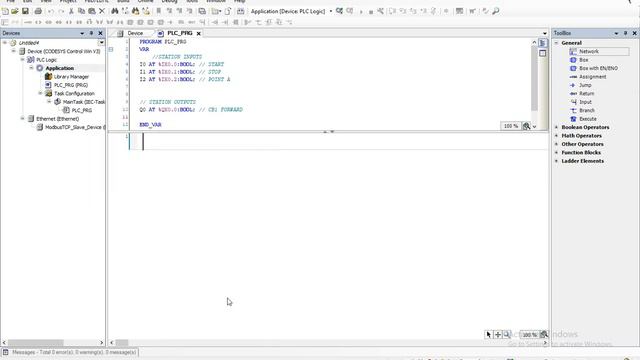The image size is (640, 360).
Task: Open the Application device selector dropdown
Action: pyautogui.click(x=331, y=11)
